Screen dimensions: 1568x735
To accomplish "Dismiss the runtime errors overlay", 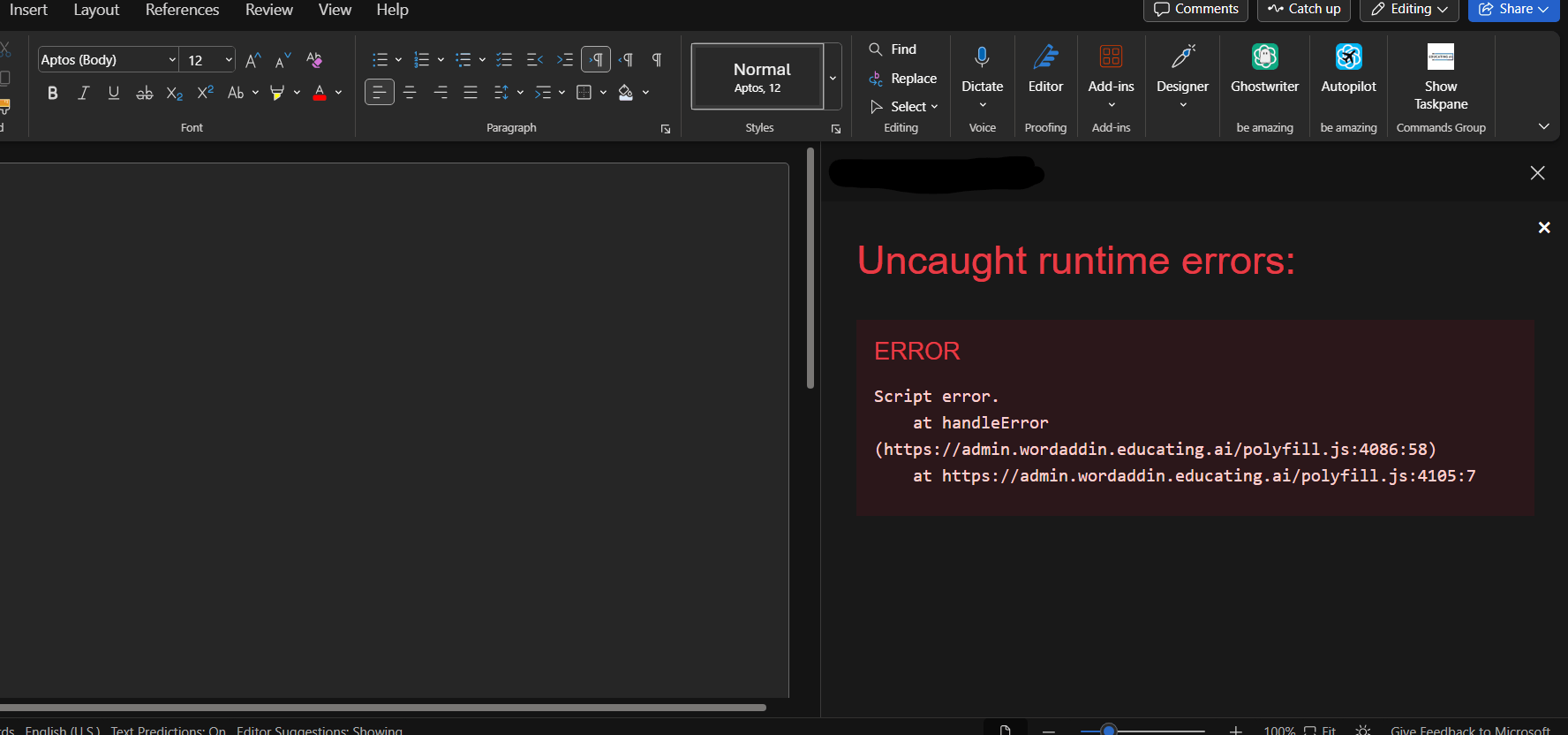I will pos(1544,228).
